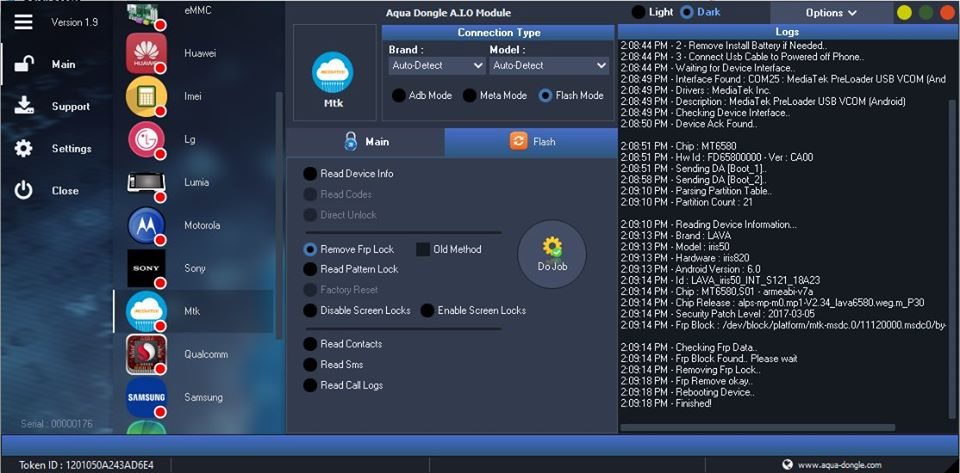This screenshot has width=960, height=473.
Task: Click the Do Job gear icon
Action: [x=552, y=247]
